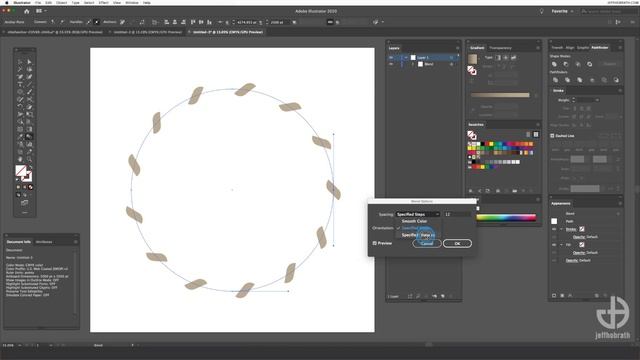This screenshot has width=640, height=360.
Task: Toggle Stroke visibility in Appearance panel
Action: [x=554, y=229]
